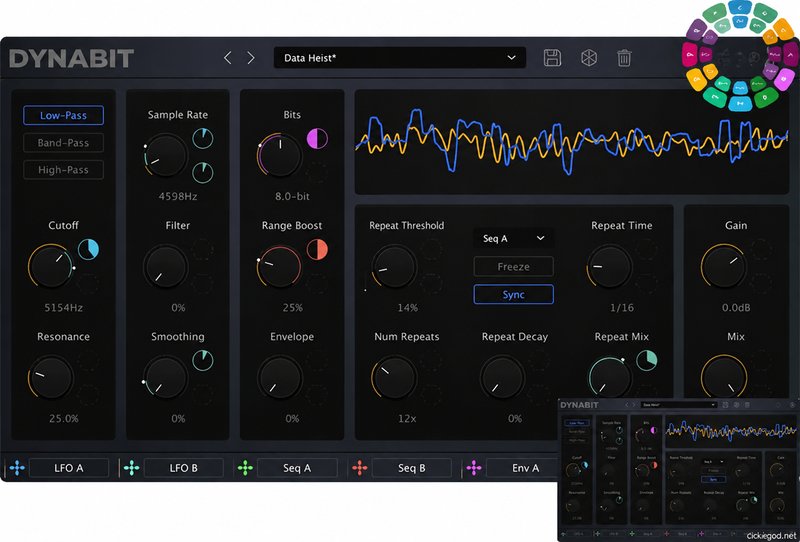
Task: Click the green Seq A drag handle icon
Action: pos(245,468)
